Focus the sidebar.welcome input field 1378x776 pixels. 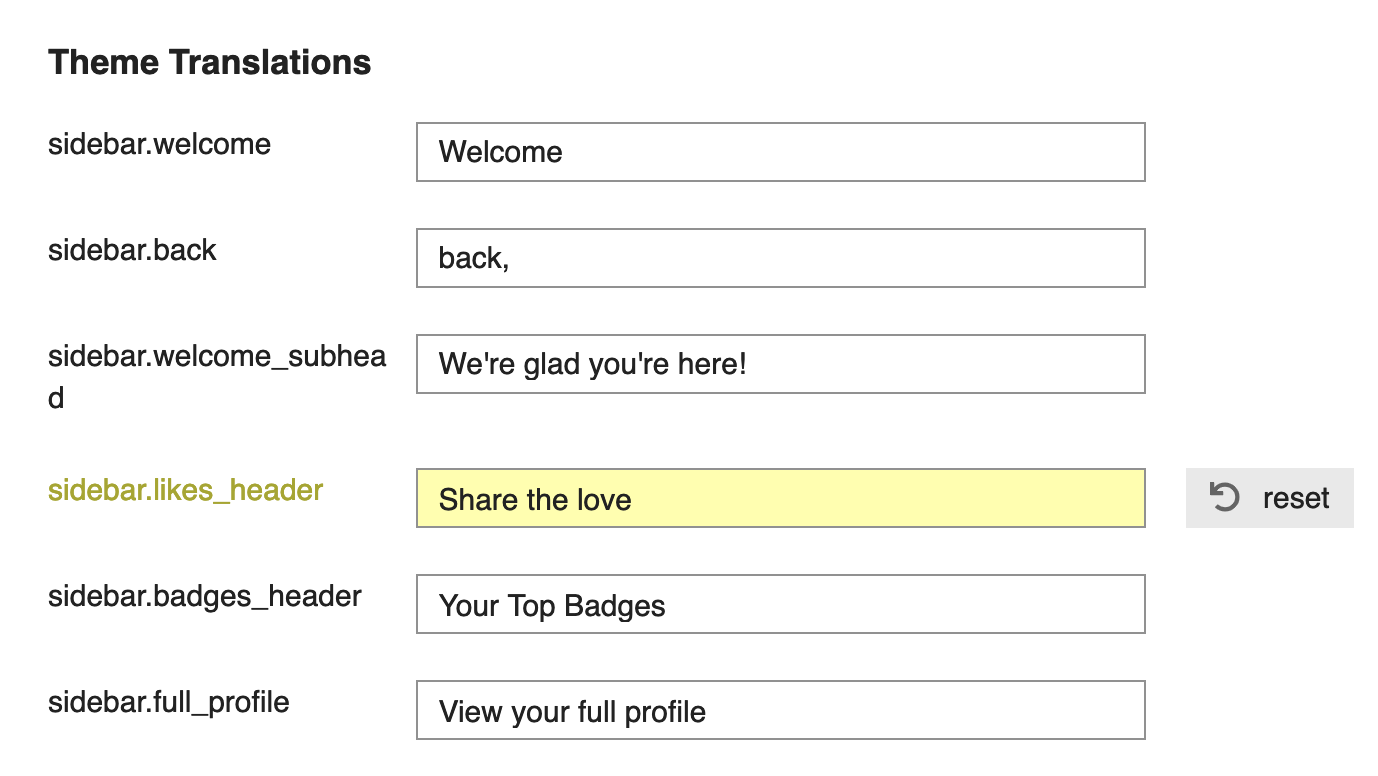[780, 152]
